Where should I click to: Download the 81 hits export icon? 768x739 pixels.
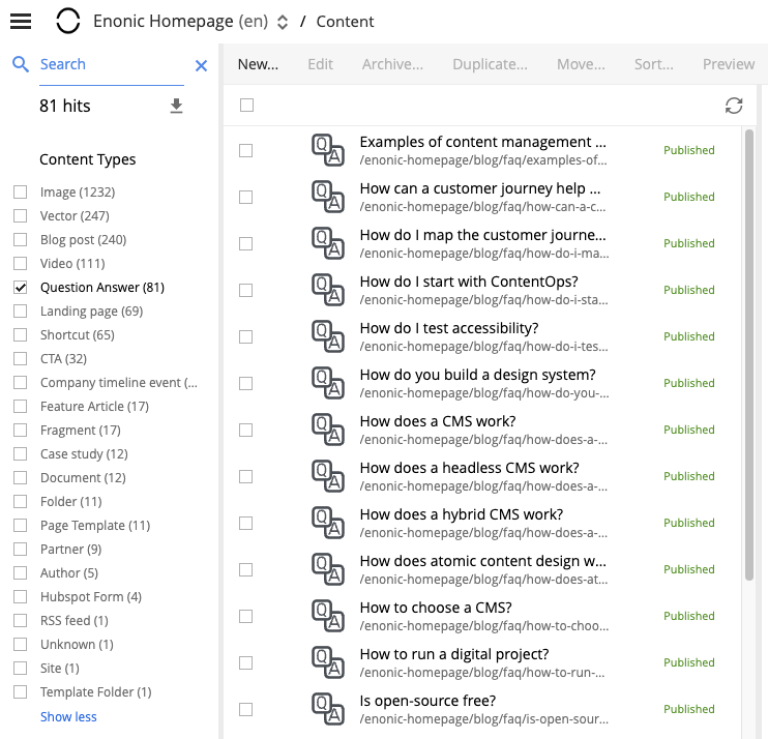(176, 105)
